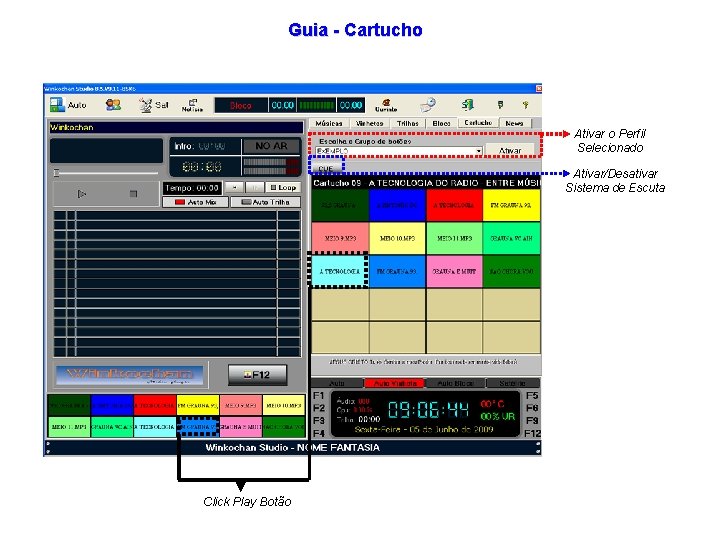The width and height of the screenshot is (720, 540).
Task: Click the Ativar button
Action: point(510,150)
